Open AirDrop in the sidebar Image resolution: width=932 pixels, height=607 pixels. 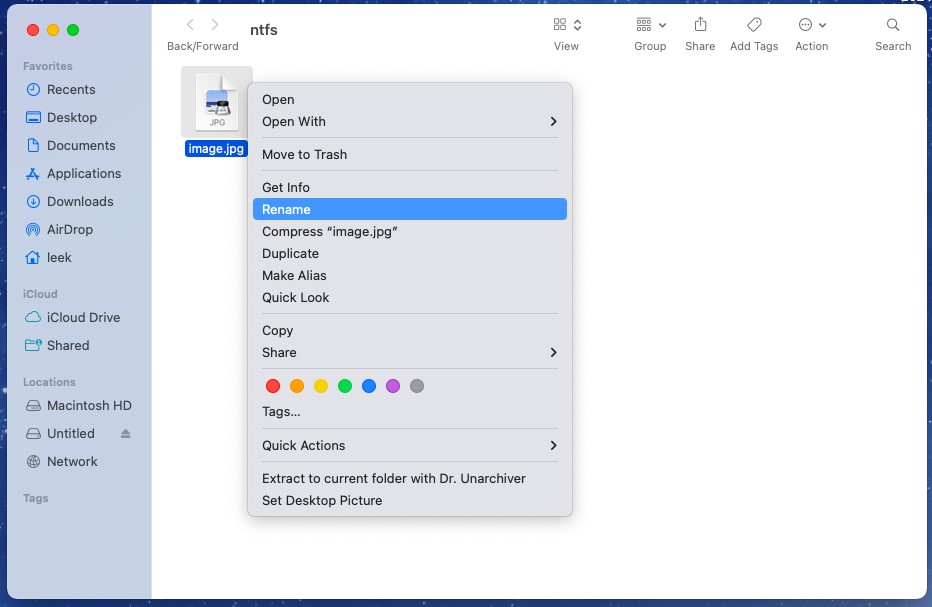[69, 230]
